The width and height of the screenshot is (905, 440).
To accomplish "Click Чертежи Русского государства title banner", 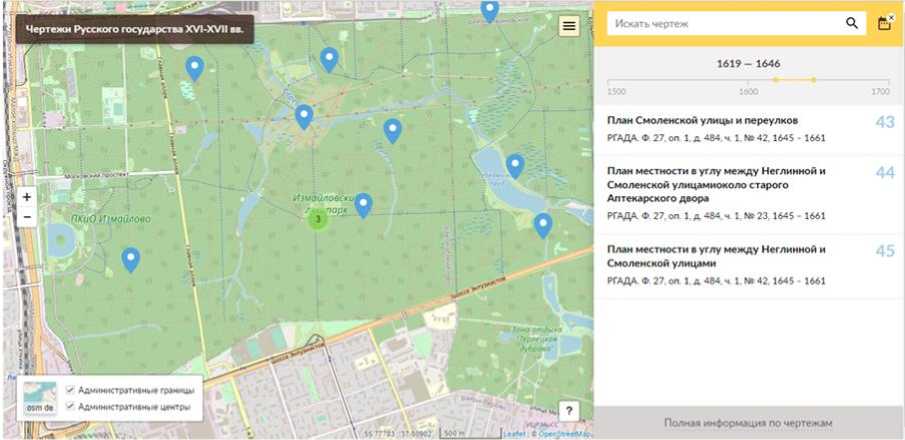I will pos(134,28).
